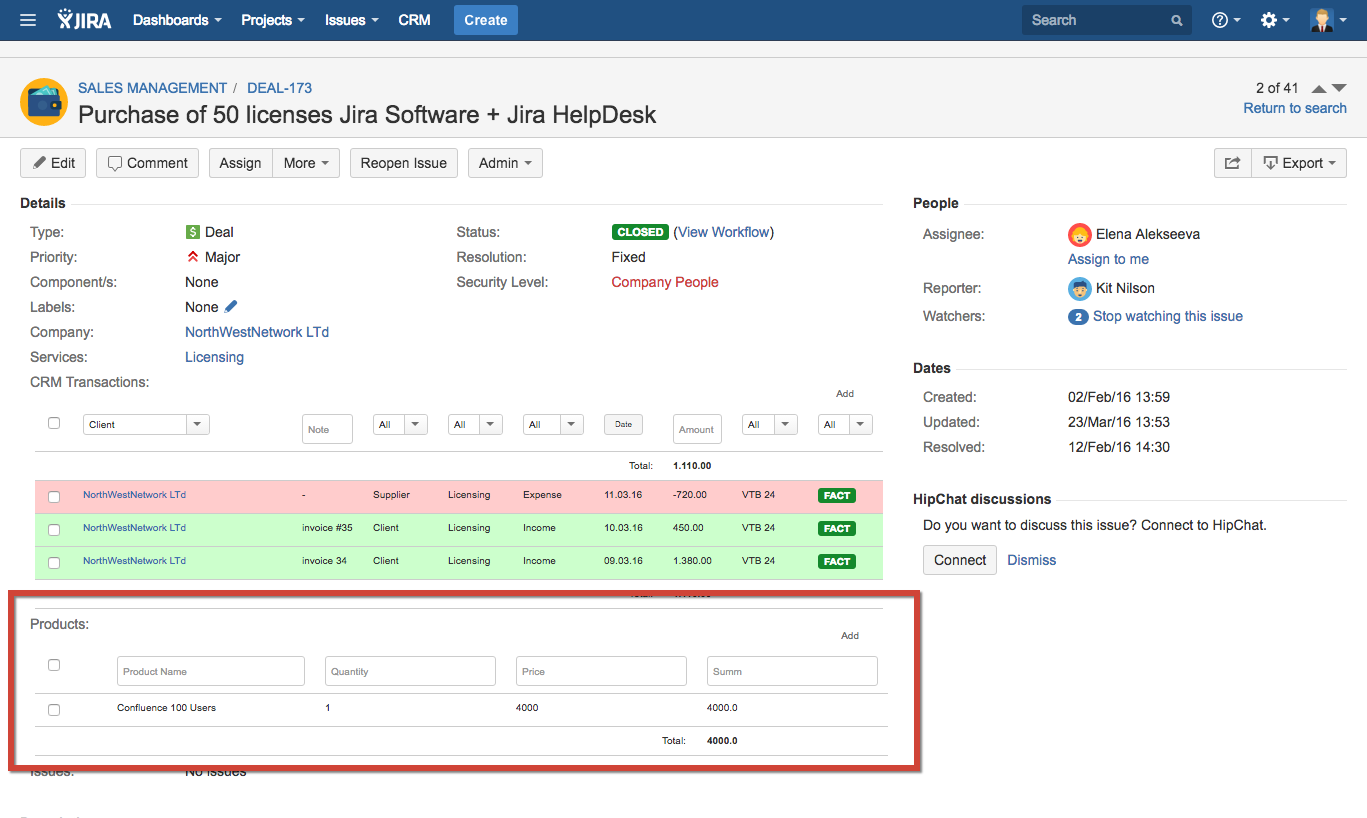Open the Export dropdown
1367x818 pixels.
pyautogui.click(x=1298, y=163)
